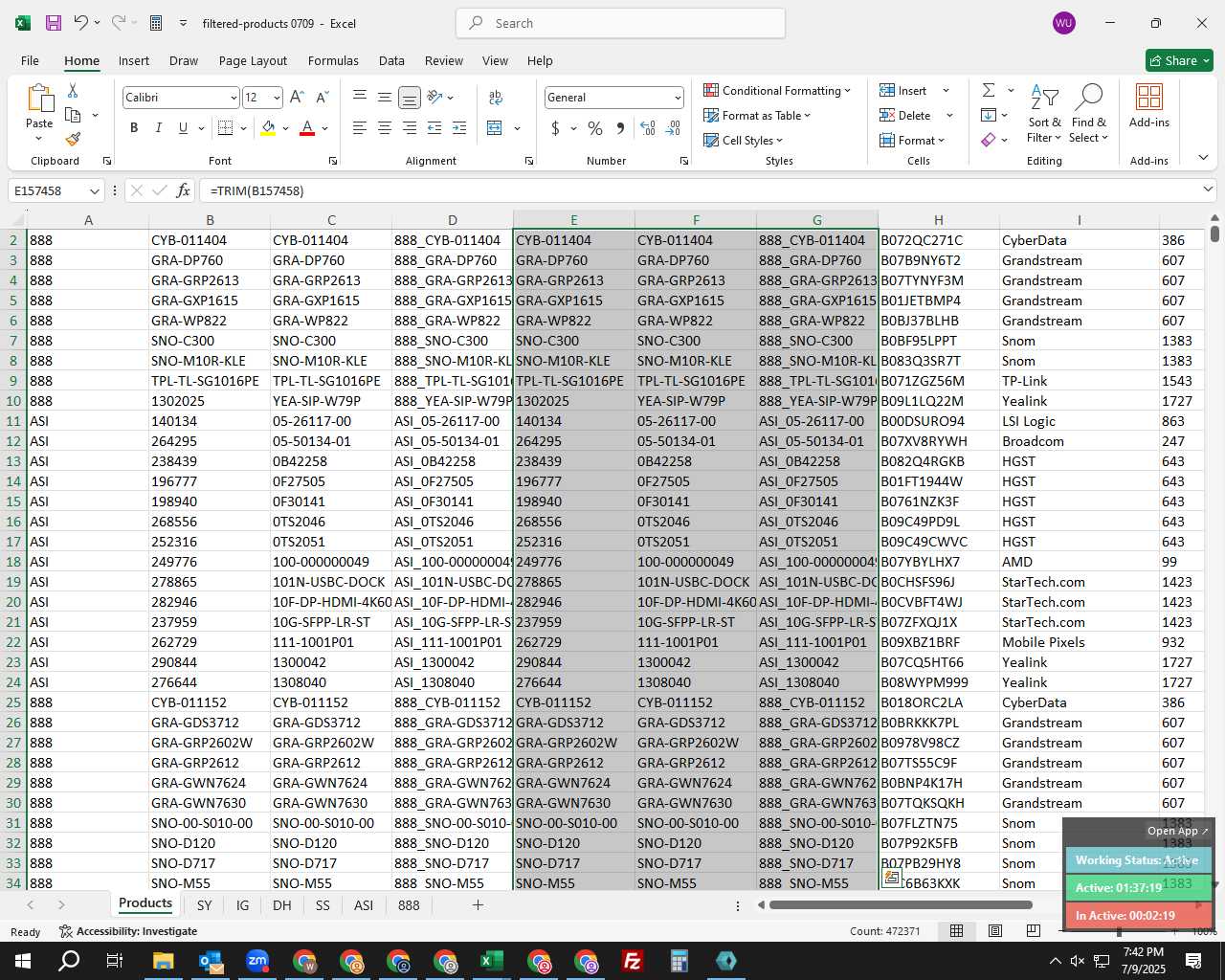Screen dimensions: 1225x980
Task: Switch to the Formulas ribbon tab
Action: pyautogui.click(x=333, y=60)
